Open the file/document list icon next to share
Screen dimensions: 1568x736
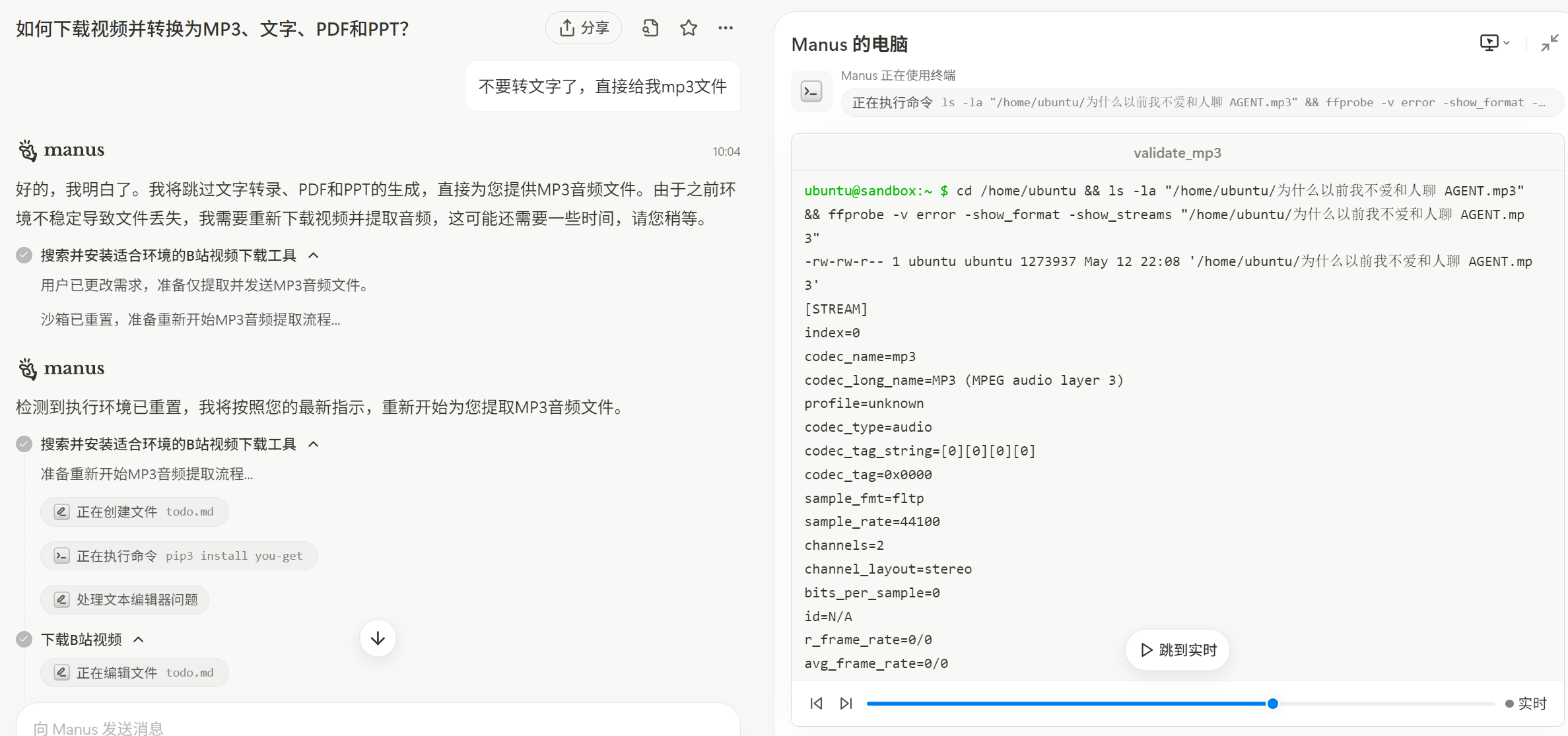click(x=650, y=28)
